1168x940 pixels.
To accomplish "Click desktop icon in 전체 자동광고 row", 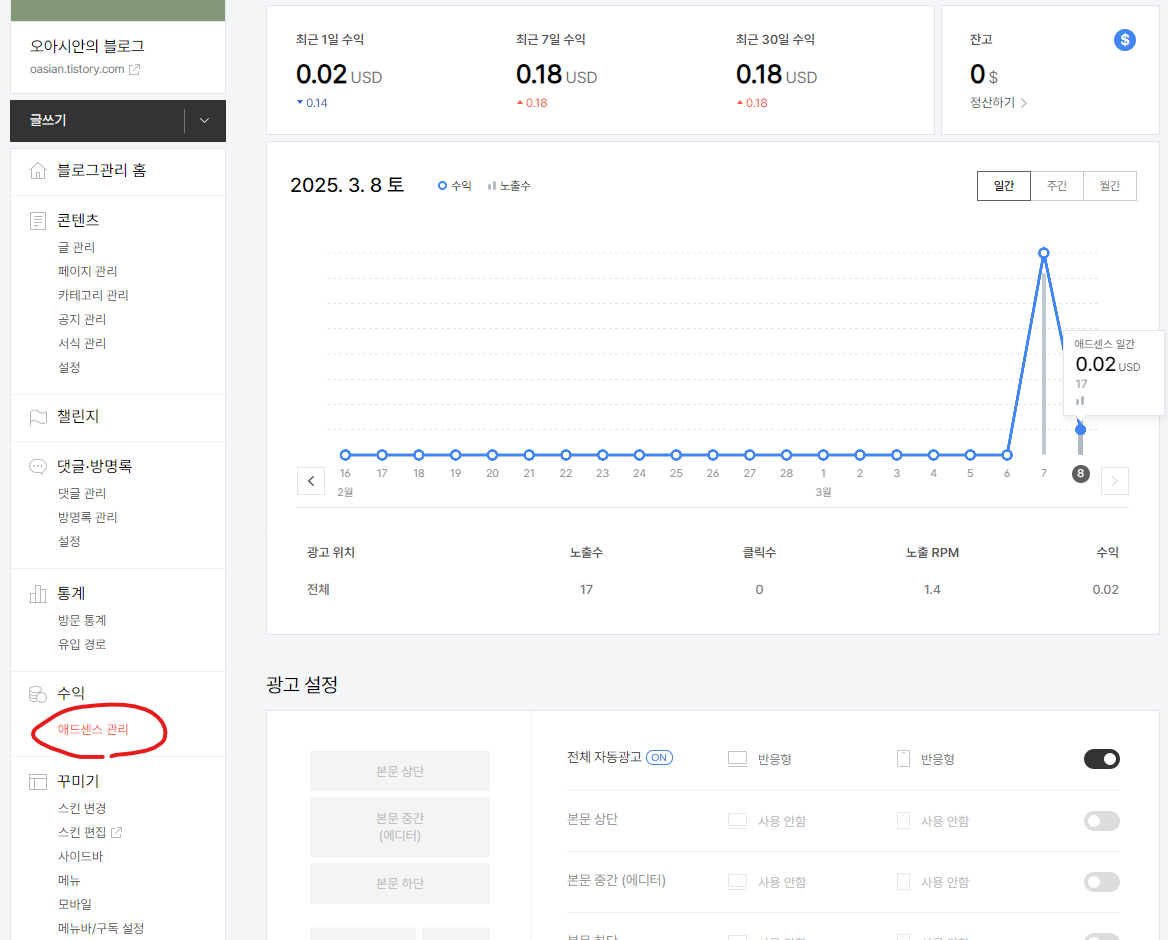I will pos(737,759).
